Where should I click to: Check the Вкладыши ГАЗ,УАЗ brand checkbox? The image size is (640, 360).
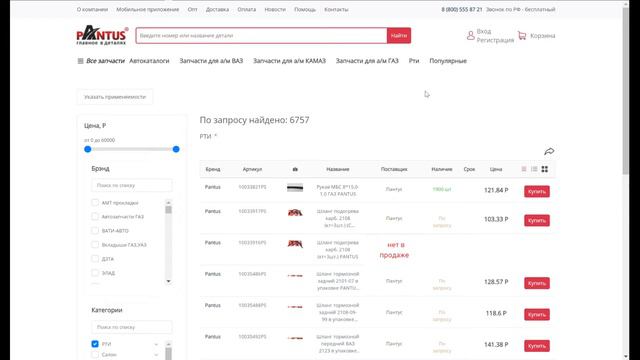coord(95,244)
